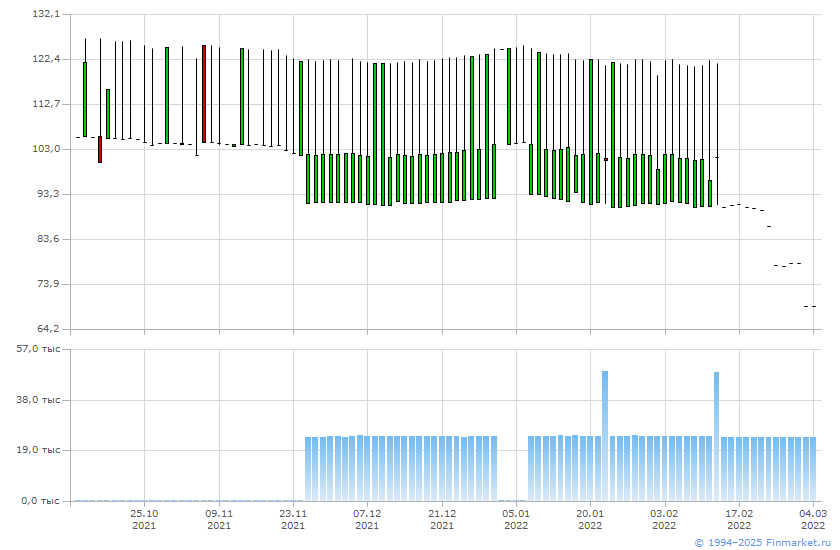Click the 17.02 2022 date label

click(x=739, y=519)
